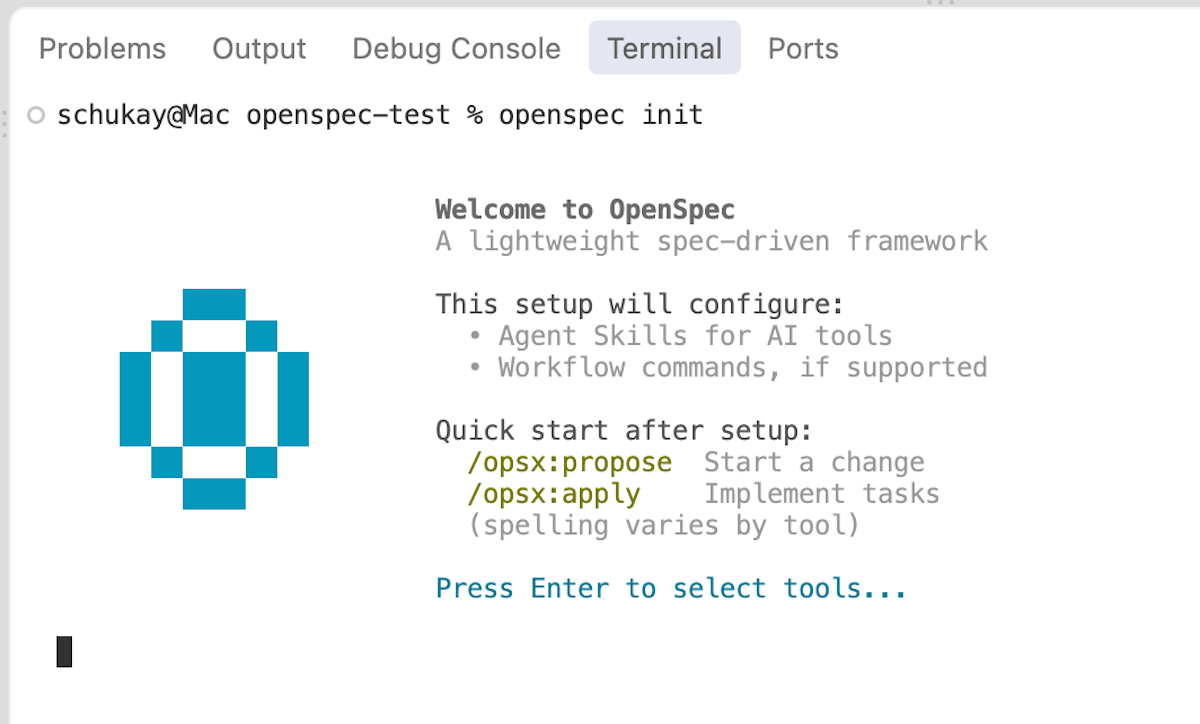Select the Terminal tab
This screenshot has width=1200, height=724.
[x=664, y=48]
